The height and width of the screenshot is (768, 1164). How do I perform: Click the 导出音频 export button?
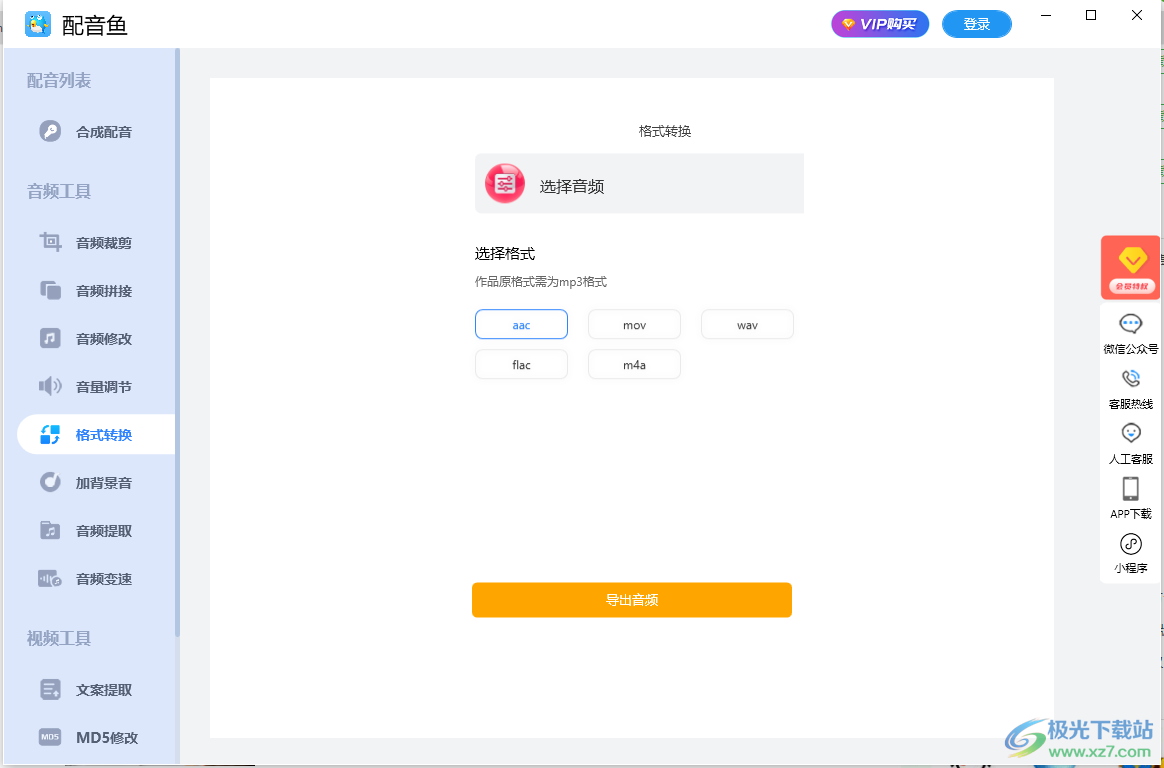click(632, 600)
